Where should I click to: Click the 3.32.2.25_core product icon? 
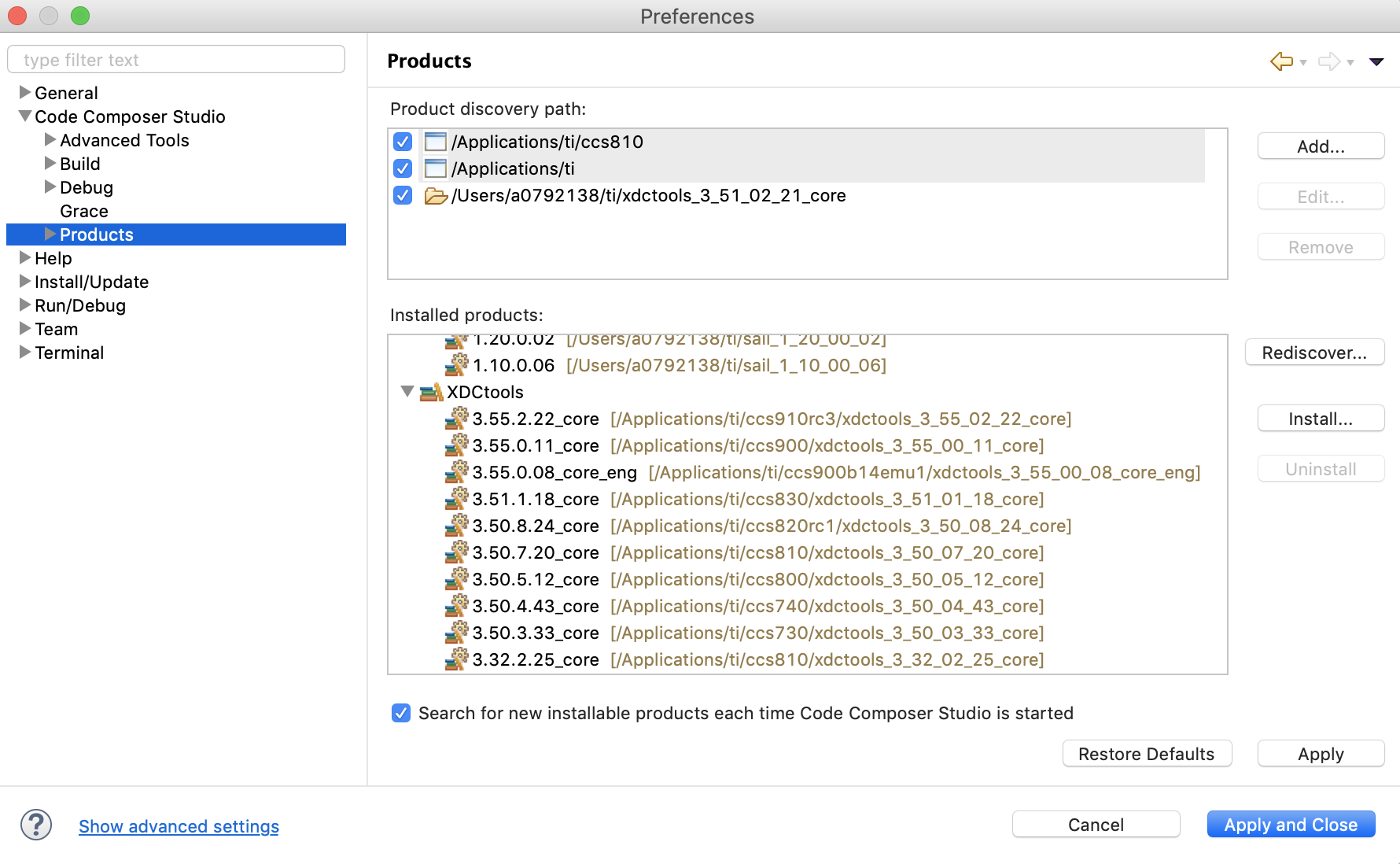click(x=456, y=659)
